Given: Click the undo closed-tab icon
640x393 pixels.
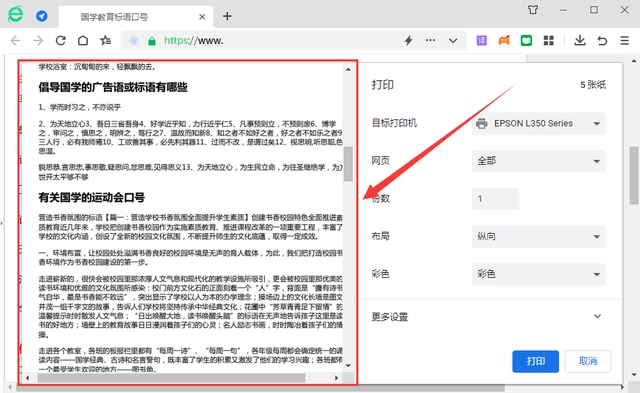Looking at the screenshot, I should (602, 40).
